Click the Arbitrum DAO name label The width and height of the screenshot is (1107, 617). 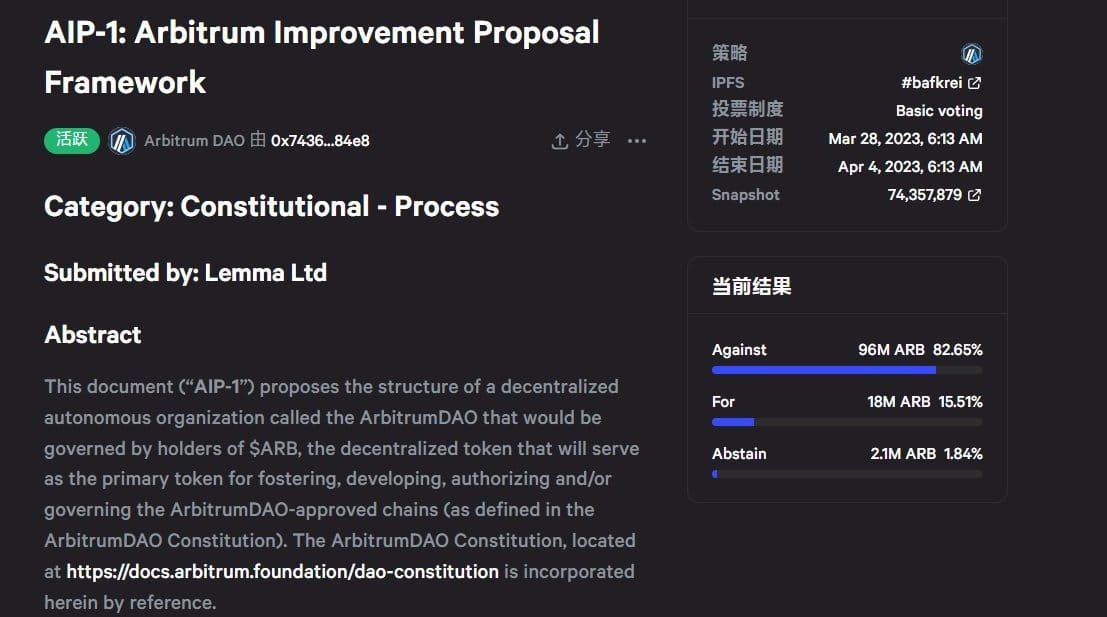pyautogui.click(x=197, y=141)
